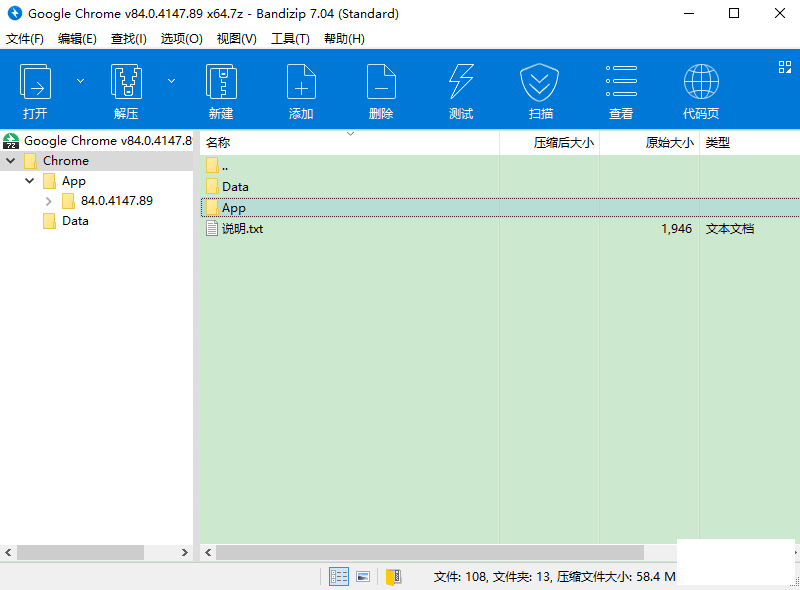The width and height of the screenshot is (800, 590).
Task: Open the 帮助(H) menu
Action: [344, 39]
